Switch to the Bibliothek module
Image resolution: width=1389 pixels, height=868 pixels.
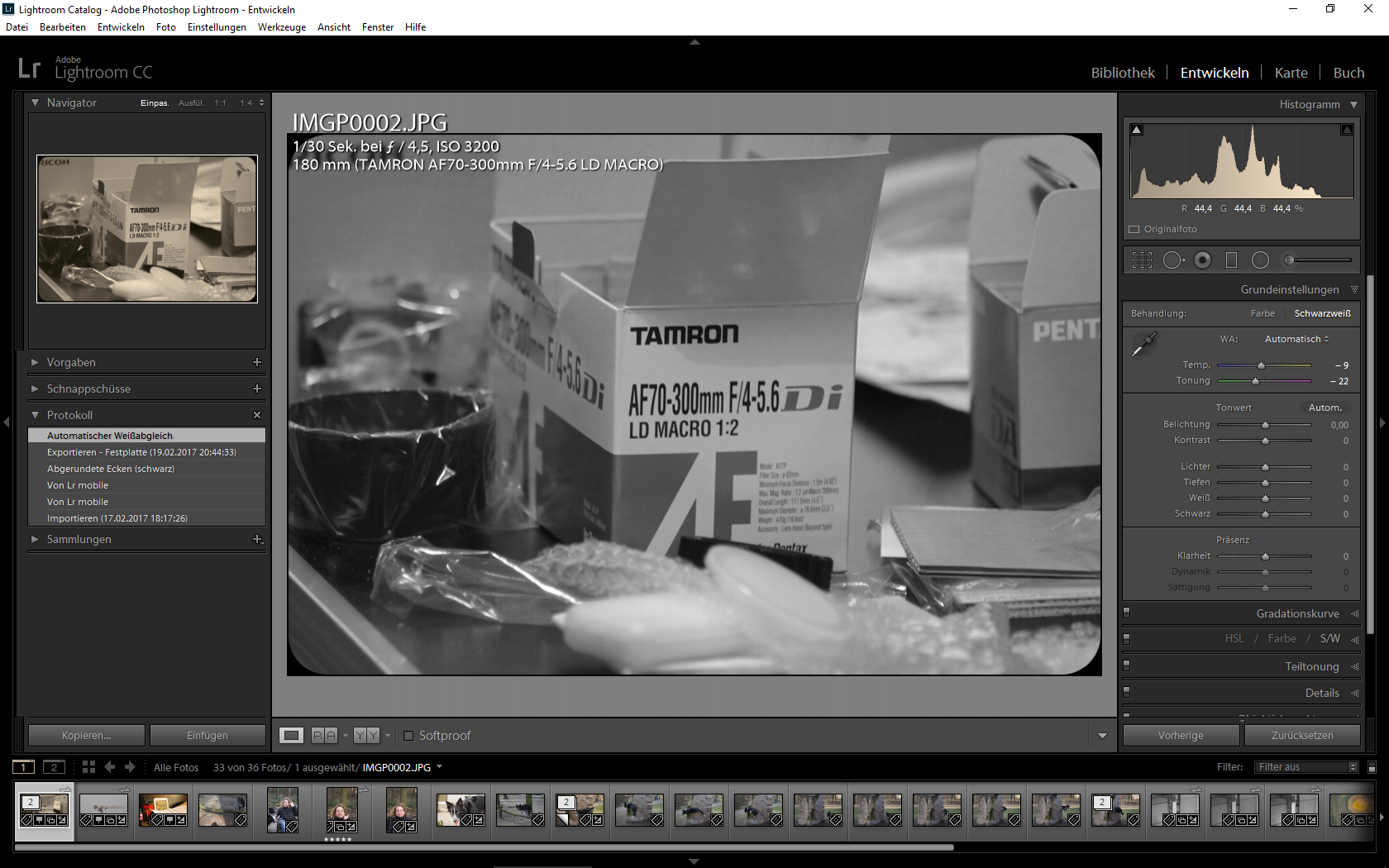click(x=1123, y=73)
